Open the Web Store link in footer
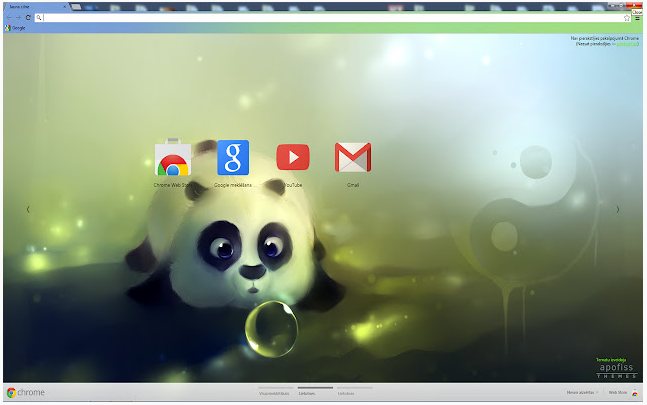The width and height of the screenshot is (647, 405). (x=618, y=393)
